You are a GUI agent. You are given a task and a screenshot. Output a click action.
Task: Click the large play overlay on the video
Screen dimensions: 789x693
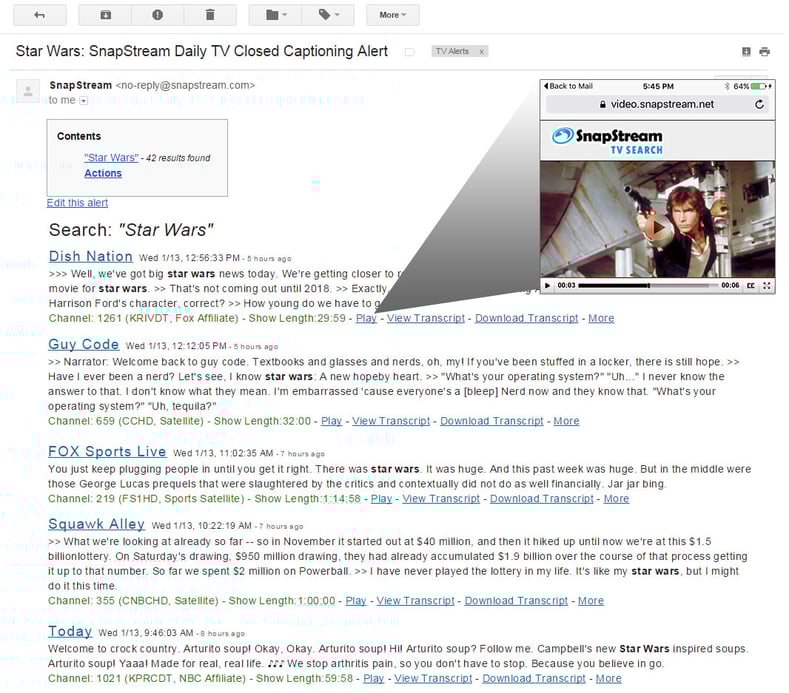tap(656, 229)
